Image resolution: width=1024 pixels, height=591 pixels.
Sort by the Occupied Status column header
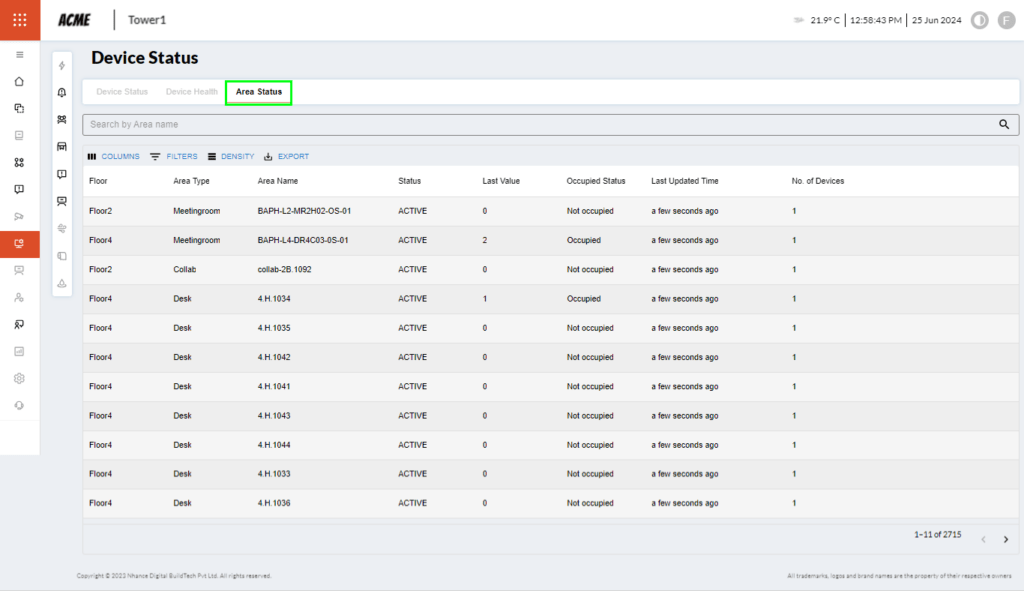pos(596,181)
